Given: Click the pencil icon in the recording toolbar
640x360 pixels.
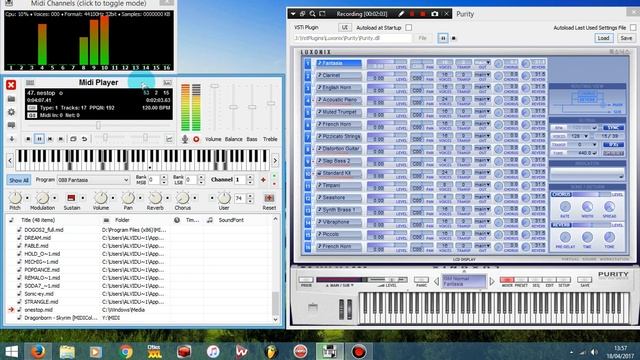Looking at the screenshot, I should [401, 14].
